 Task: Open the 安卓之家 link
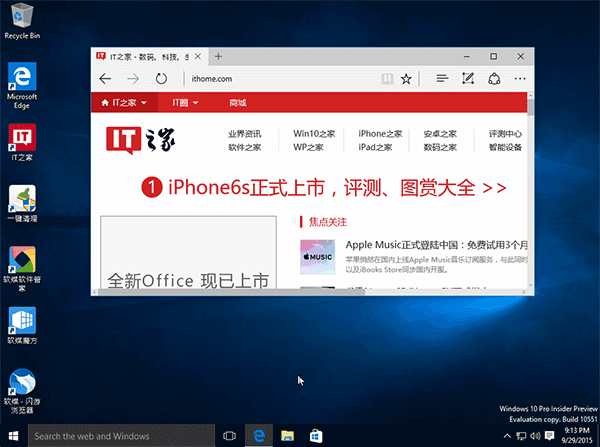(440, 134)
